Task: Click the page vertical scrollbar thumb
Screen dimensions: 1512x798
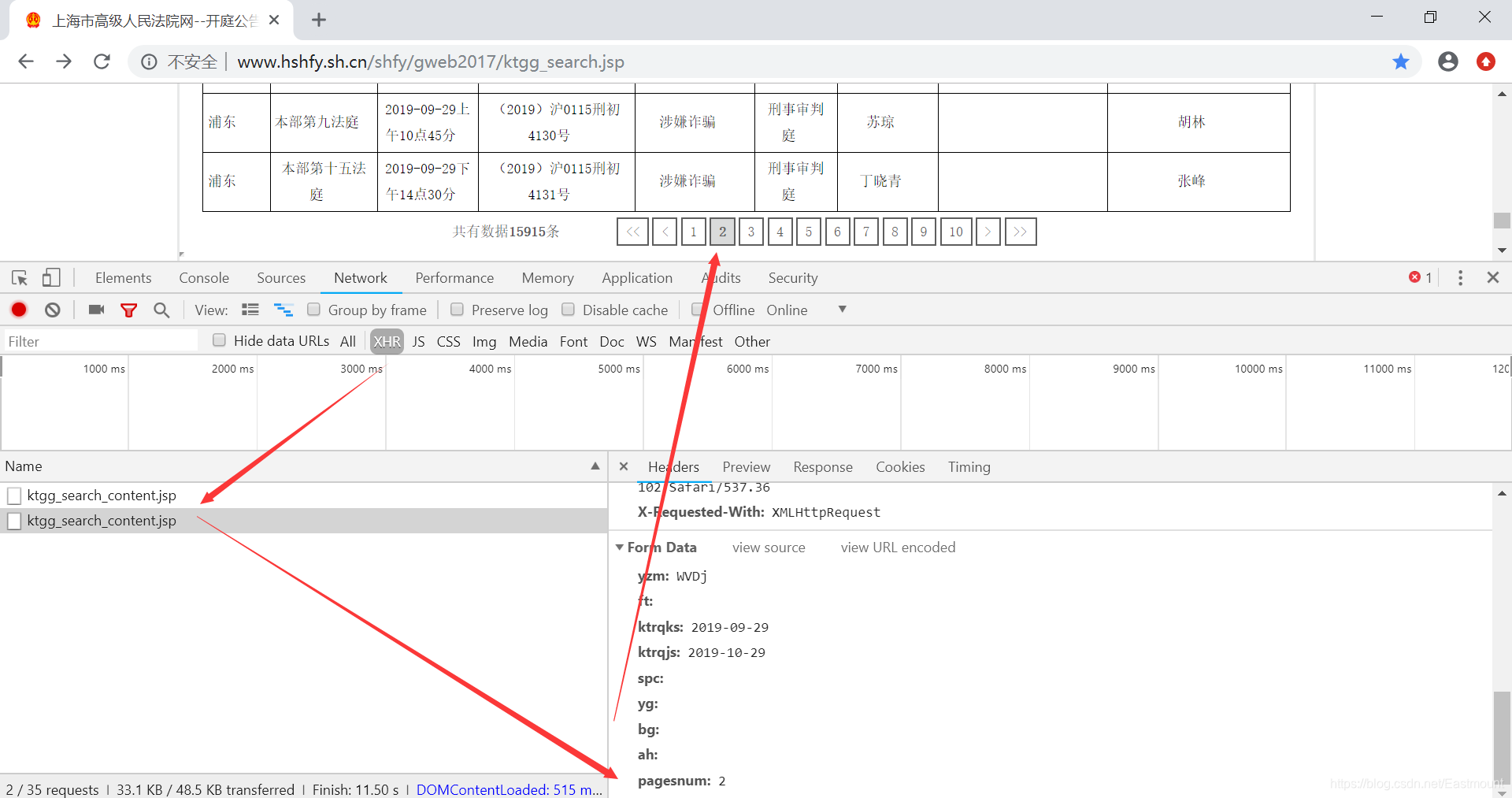Action: pyautogui.click(x=1502, y=221)
